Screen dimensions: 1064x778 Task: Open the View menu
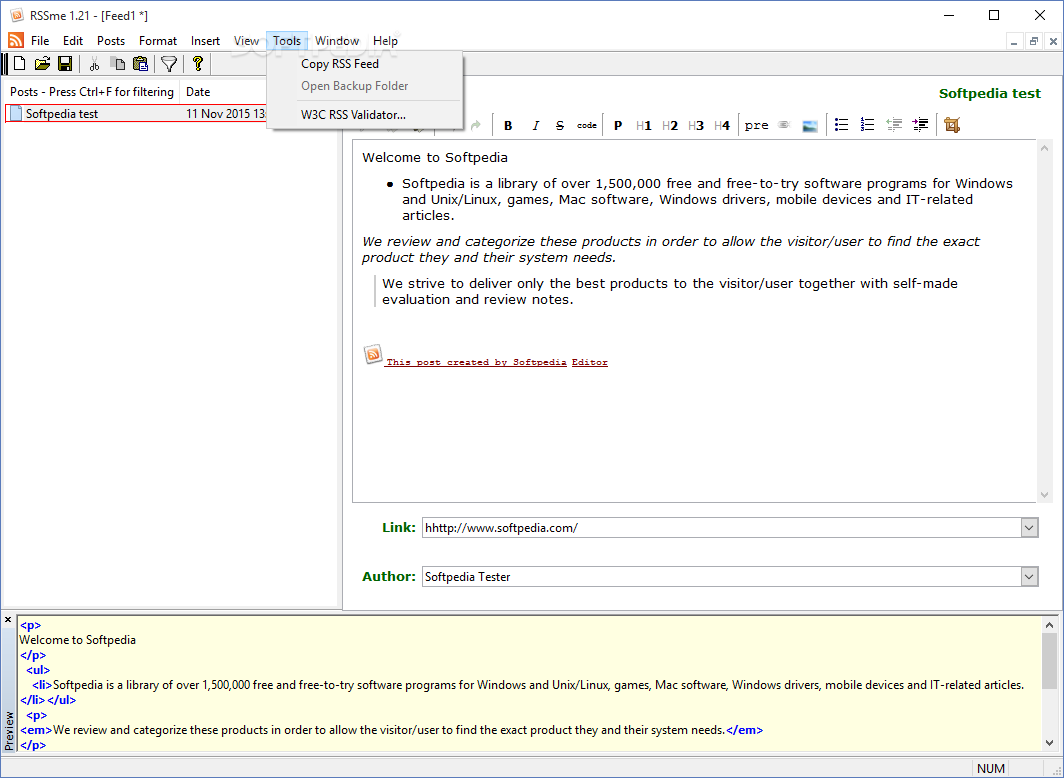pos(246,41)
